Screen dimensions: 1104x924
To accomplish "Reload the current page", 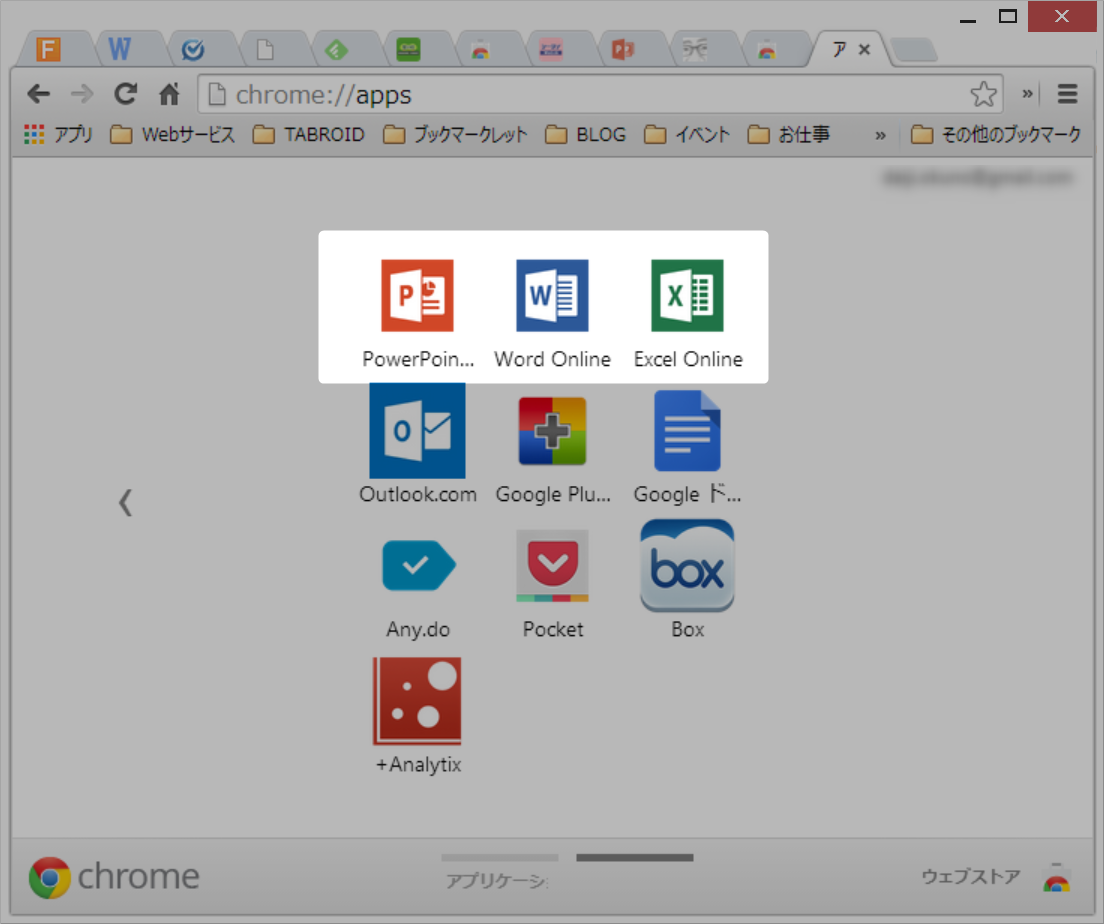I will pos(125,94).
